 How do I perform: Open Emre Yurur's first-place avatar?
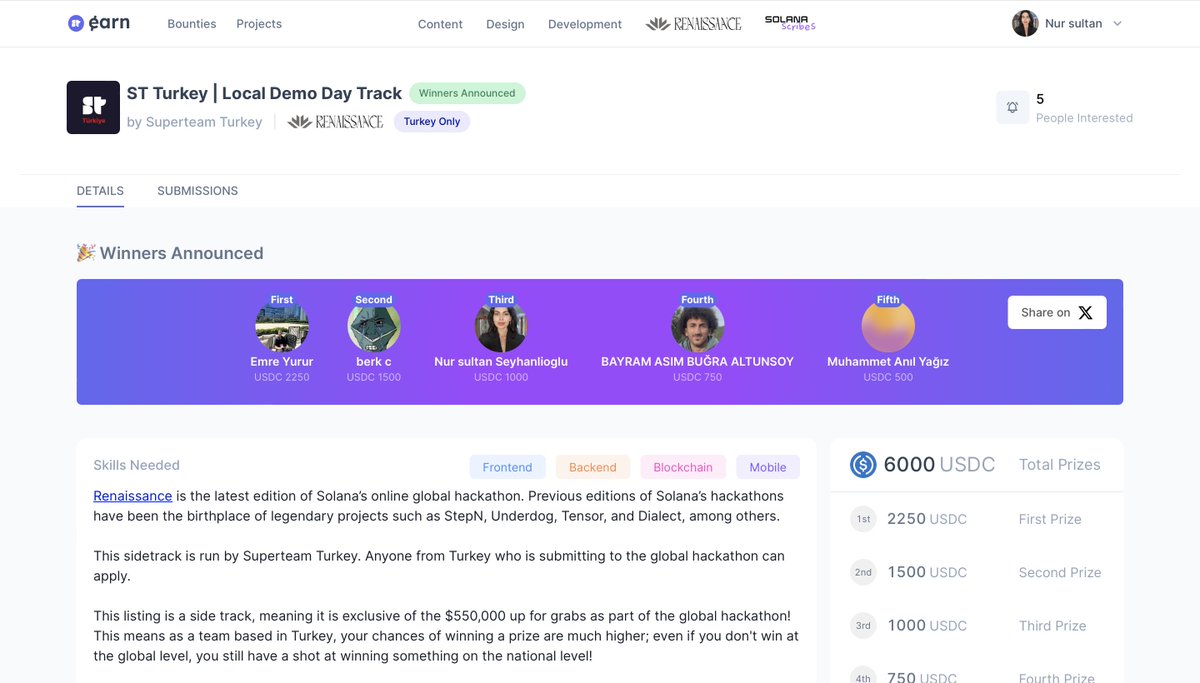(282, 326)
